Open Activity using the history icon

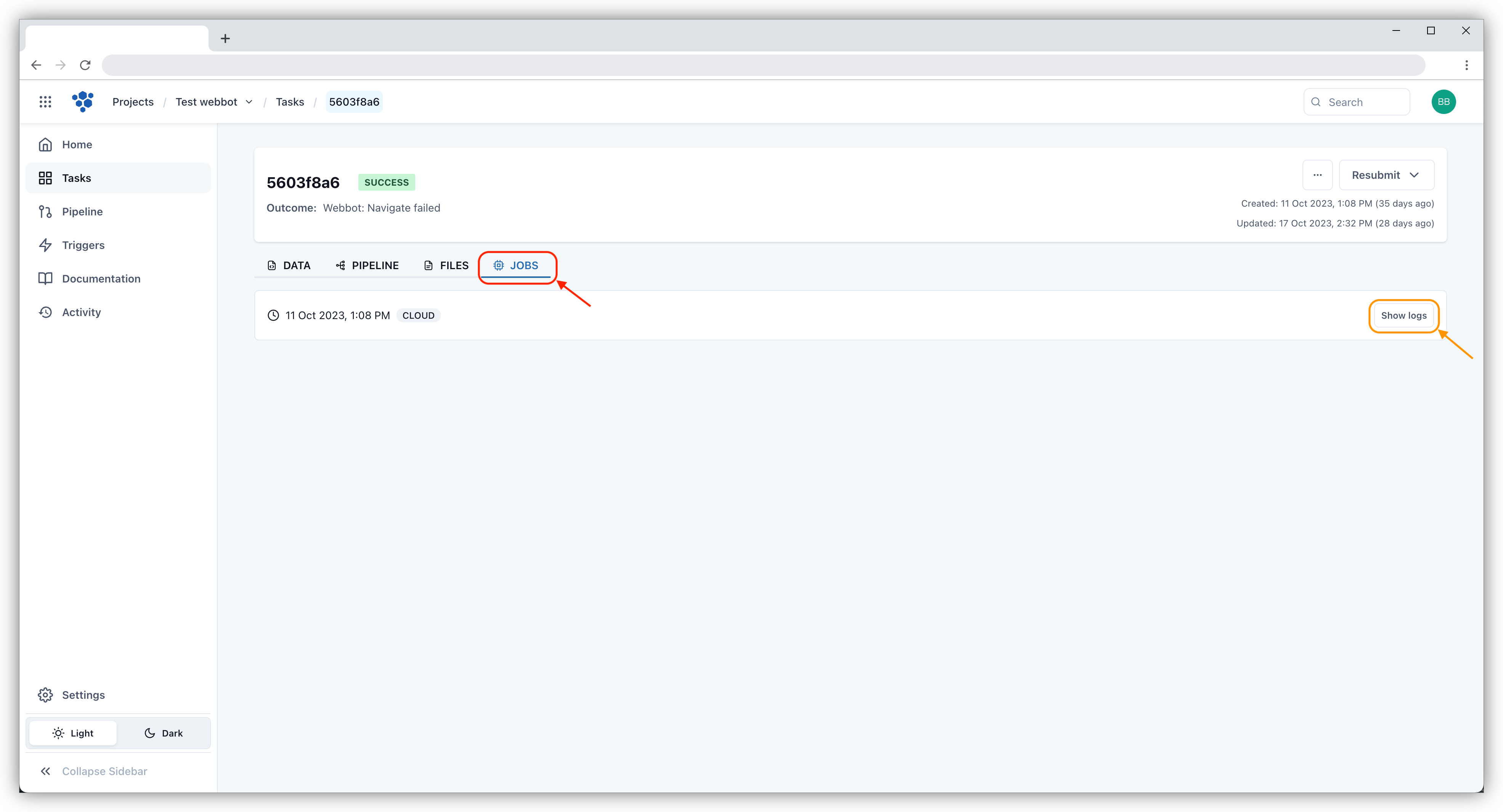(x=45, y=312)
